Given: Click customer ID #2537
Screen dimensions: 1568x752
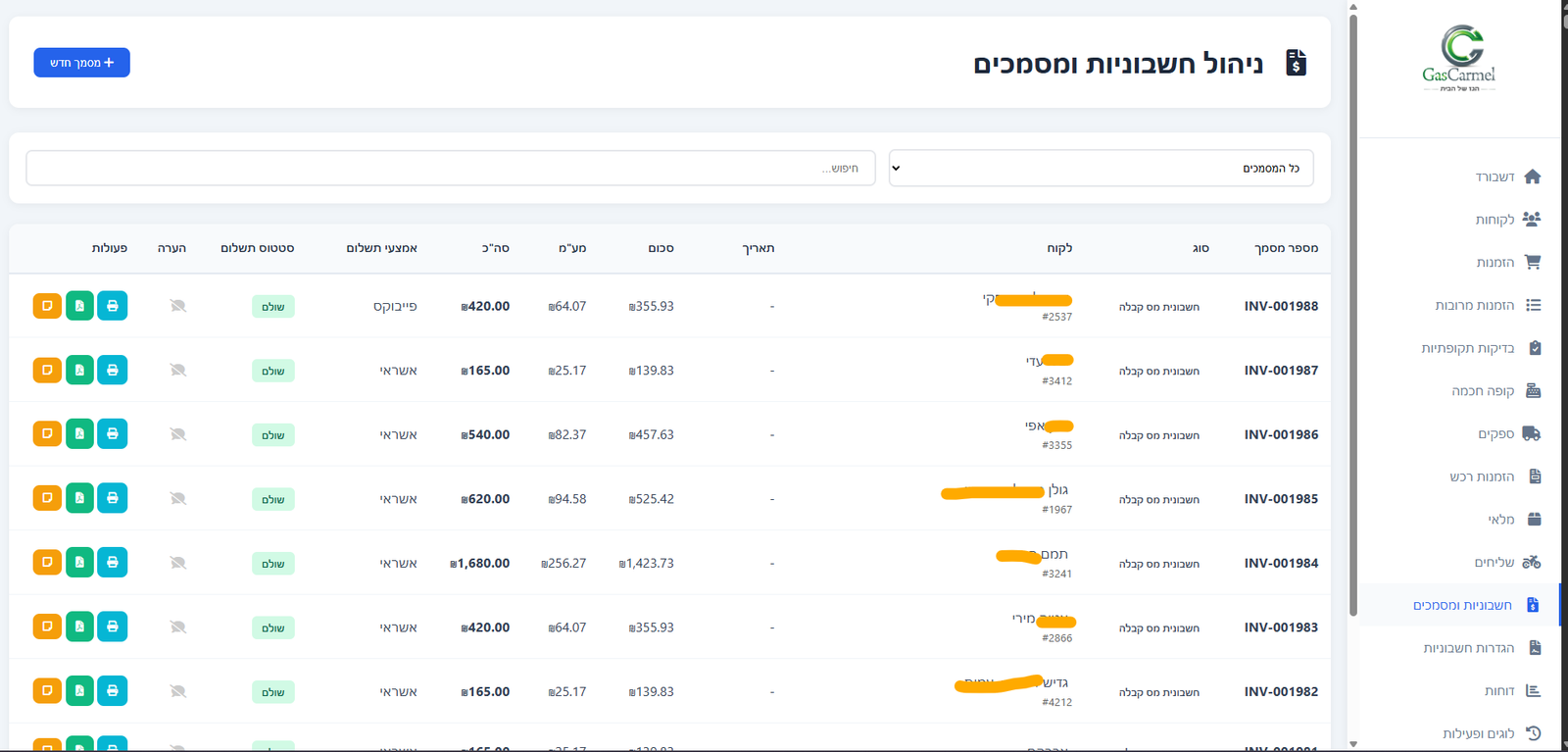Looking at the screenshot, I should click(1057, 317).
